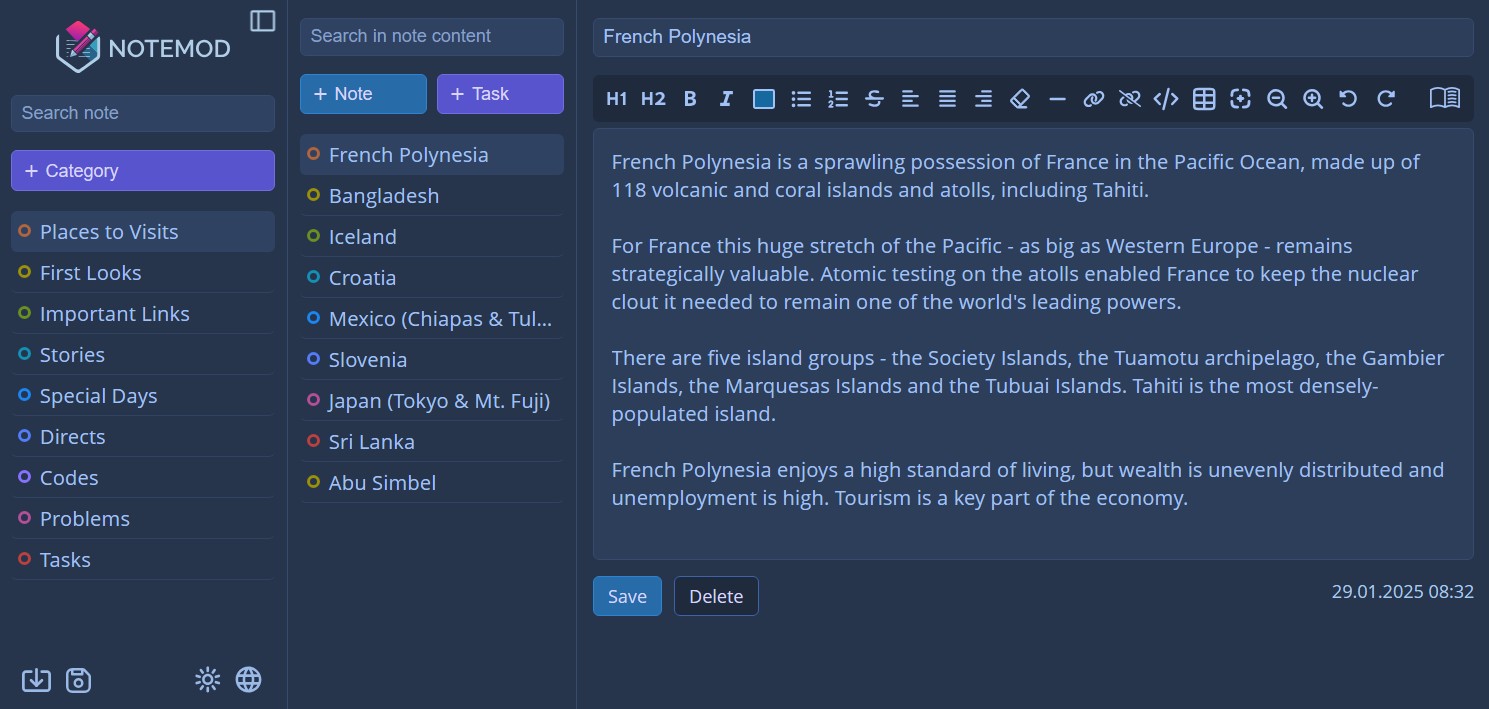The height and width of the screenshot is (709, 1489).
Task: Insert a hyperlink with the link icon
Action: [1093, 98]
